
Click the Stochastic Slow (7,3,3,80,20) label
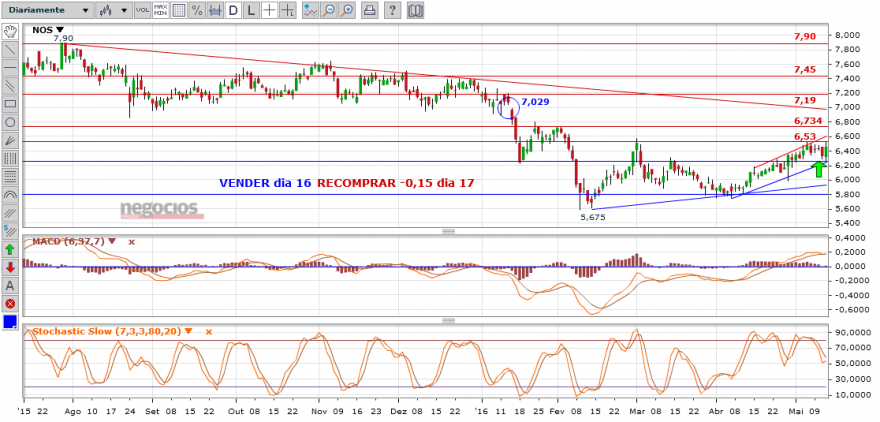pyautogui.click(x=107, y=331)
